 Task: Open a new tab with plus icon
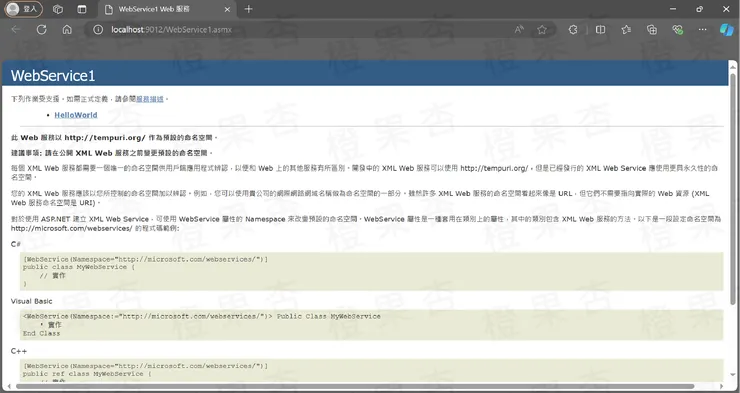coord(249,9)
